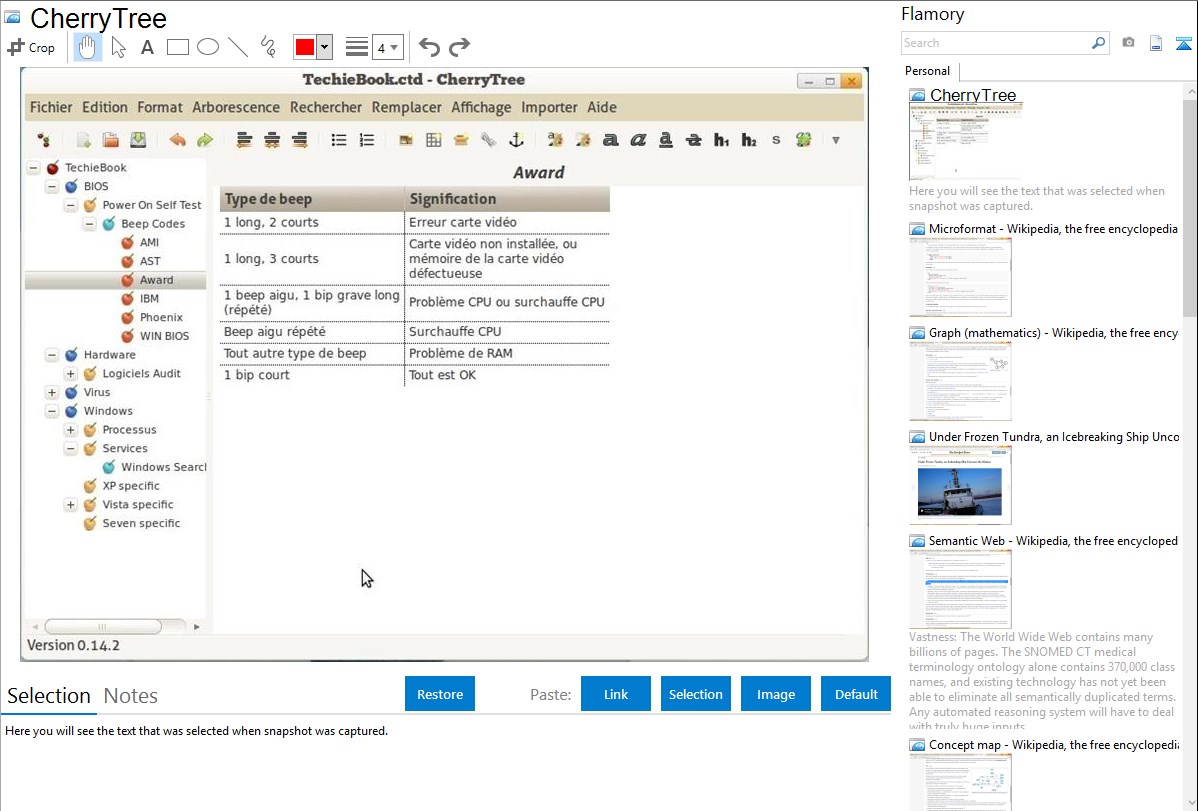Click the CherryTree anchor icon

pyautogui.click(x=516, y=140)
